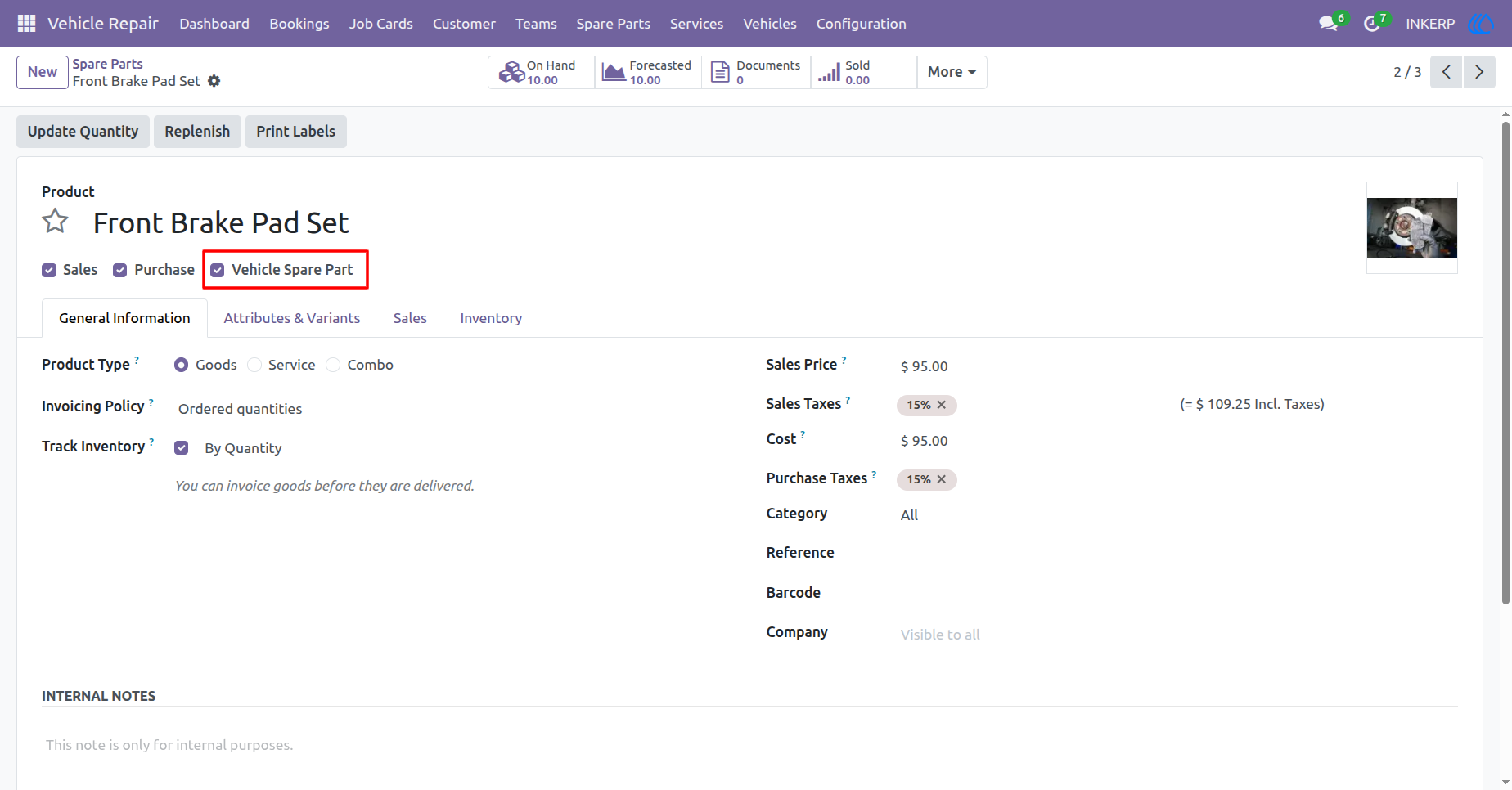Open the activities clock icon

pos(1372,24)
